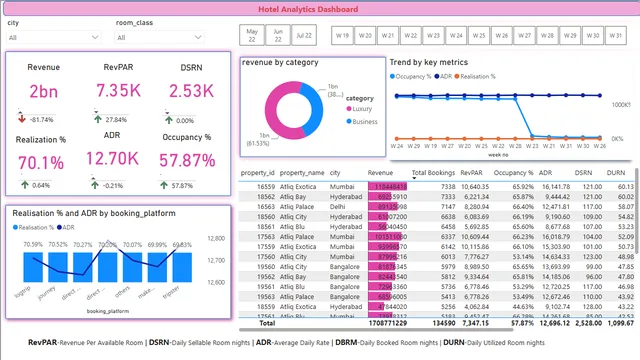The height and width of the screenshot is (360, 640).
Task: Open the city filter dropdown
Action: click(53, 38)
